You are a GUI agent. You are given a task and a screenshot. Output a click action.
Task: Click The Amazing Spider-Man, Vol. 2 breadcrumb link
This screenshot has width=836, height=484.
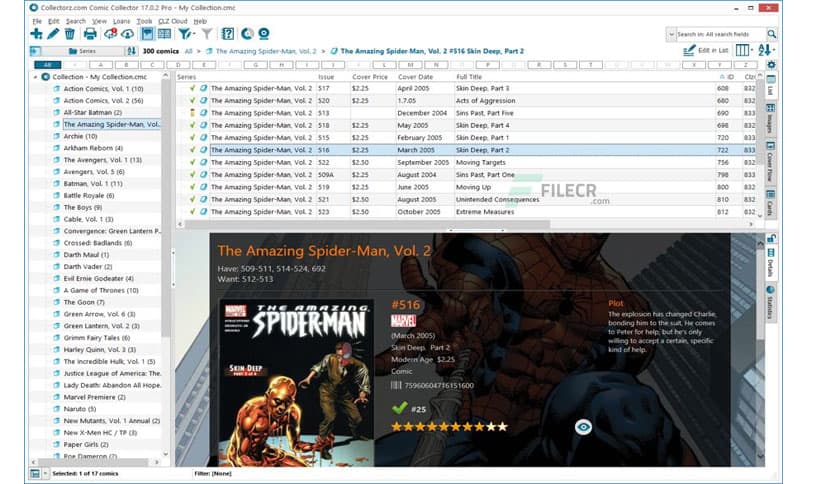point(266,51)
